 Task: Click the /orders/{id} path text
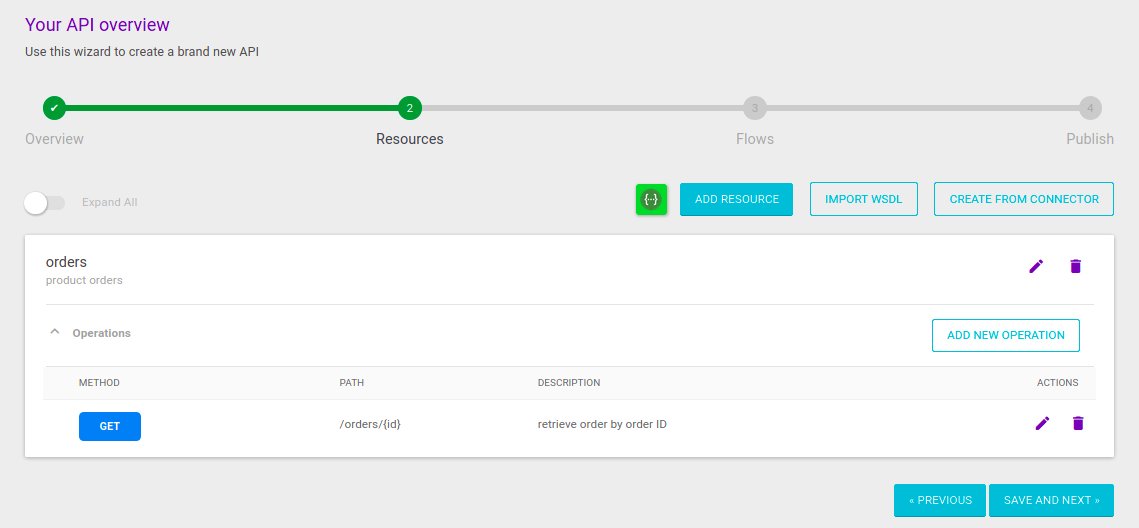point(370,425)
